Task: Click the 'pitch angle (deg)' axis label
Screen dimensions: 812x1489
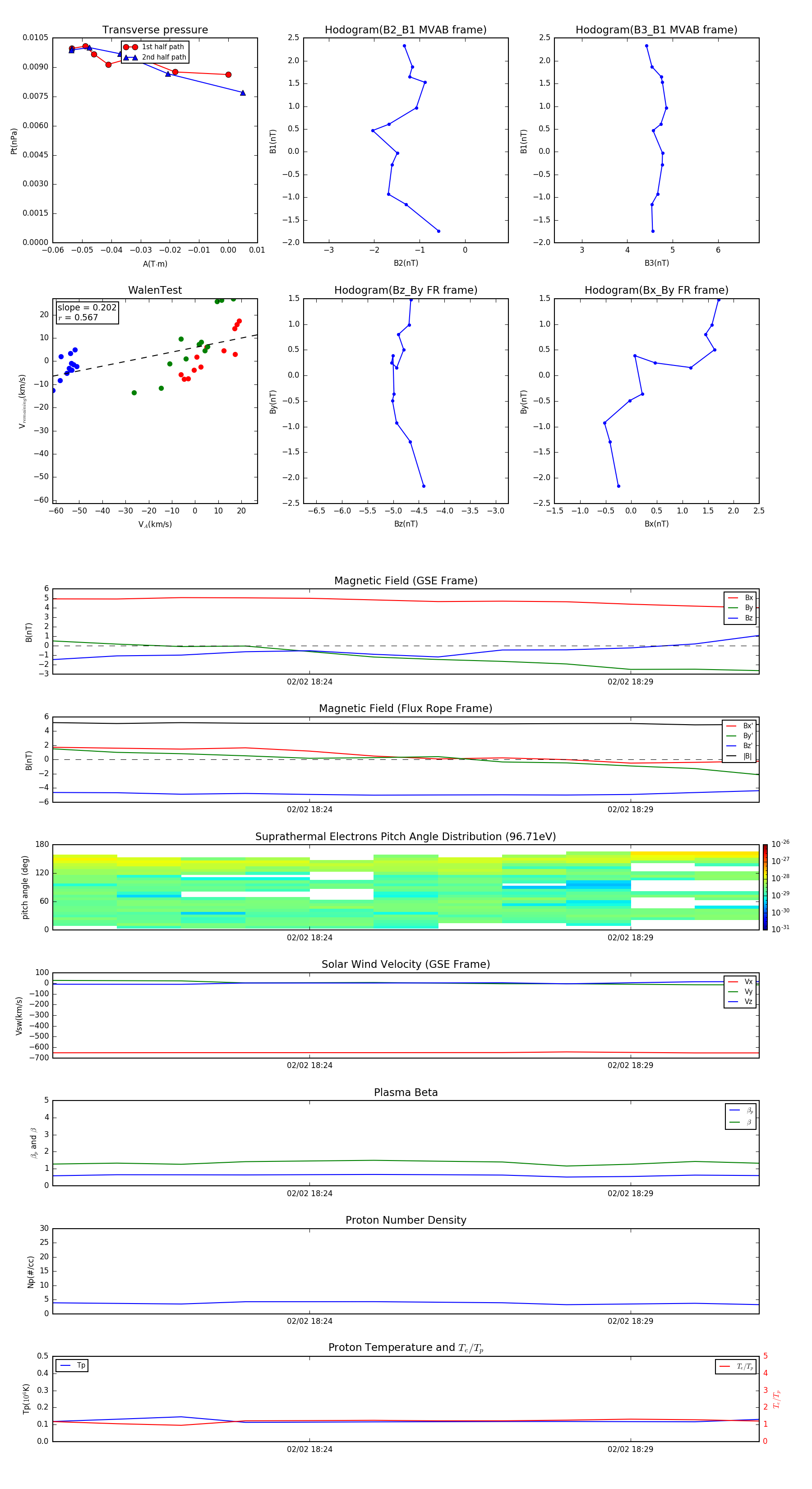Action: pyautogui.click(x=25, y=887)
